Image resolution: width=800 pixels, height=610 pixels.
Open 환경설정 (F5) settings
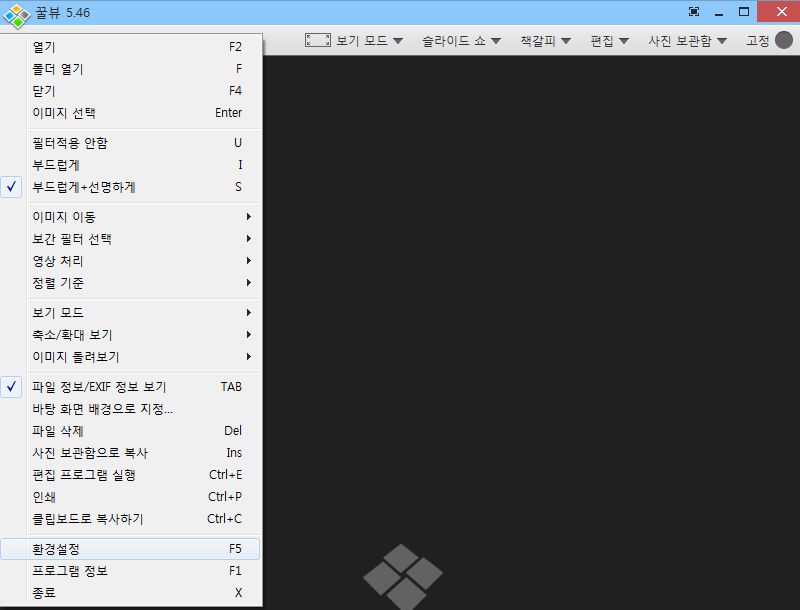click(131, 549)
